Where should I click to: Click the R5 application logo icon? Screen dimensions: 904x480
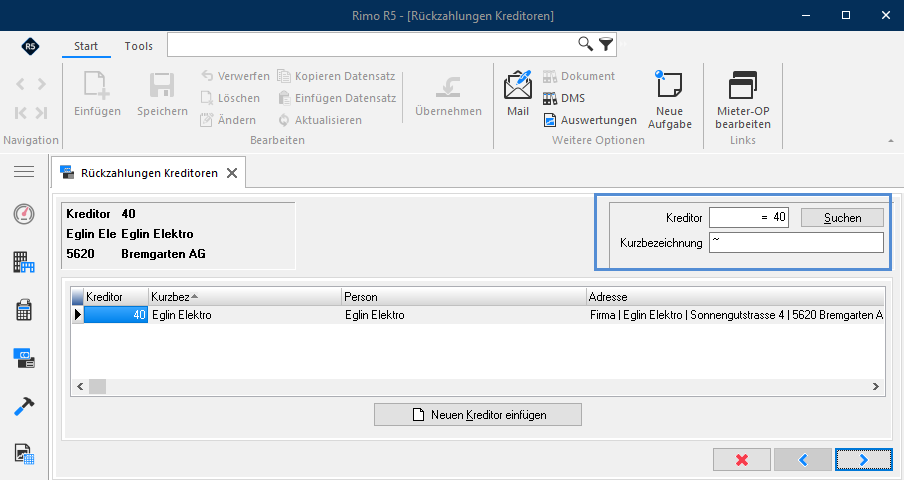[x=30, y=46]
